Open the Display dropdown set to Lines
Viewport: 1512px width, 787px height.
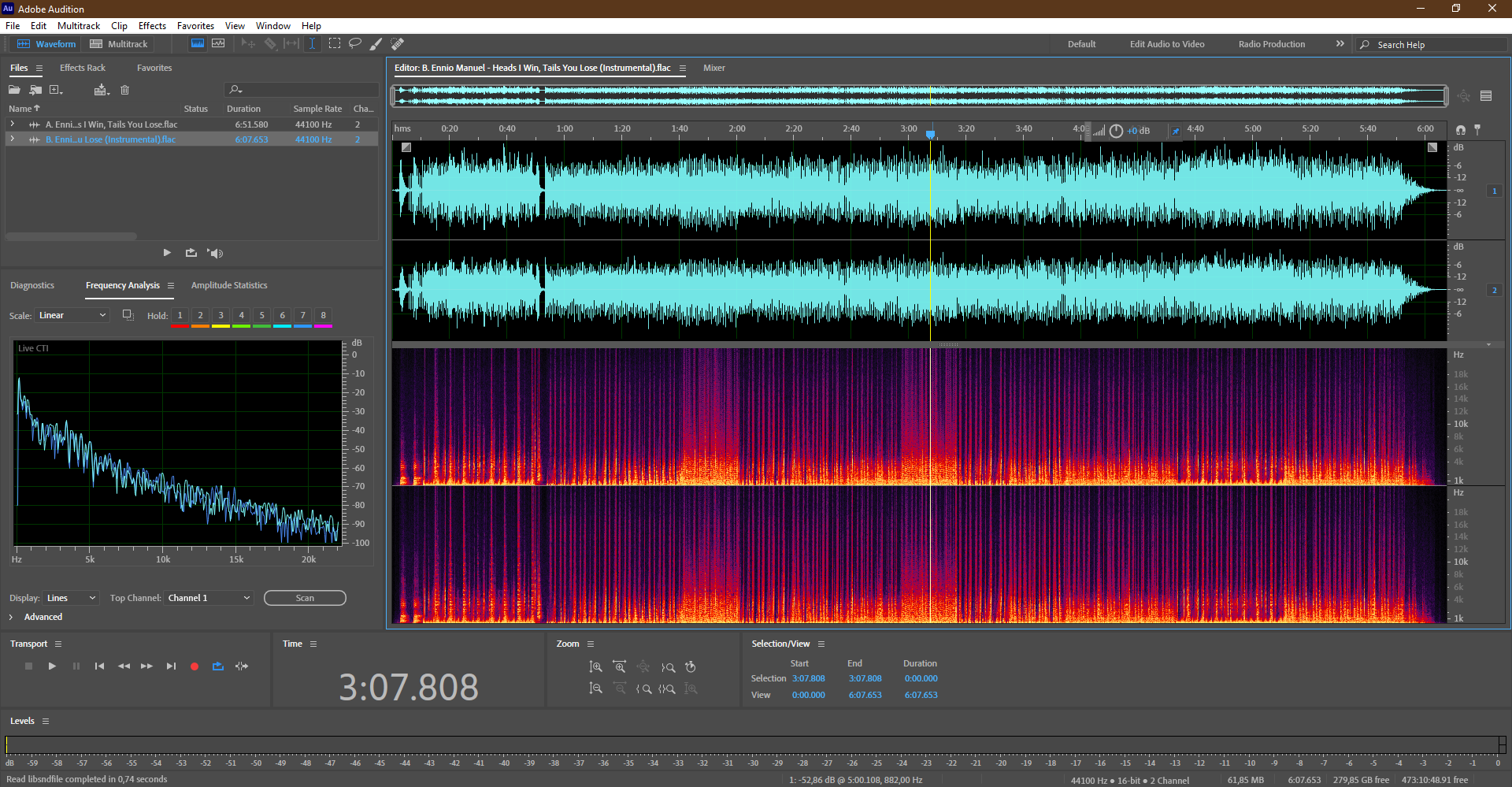pos(71,598)
